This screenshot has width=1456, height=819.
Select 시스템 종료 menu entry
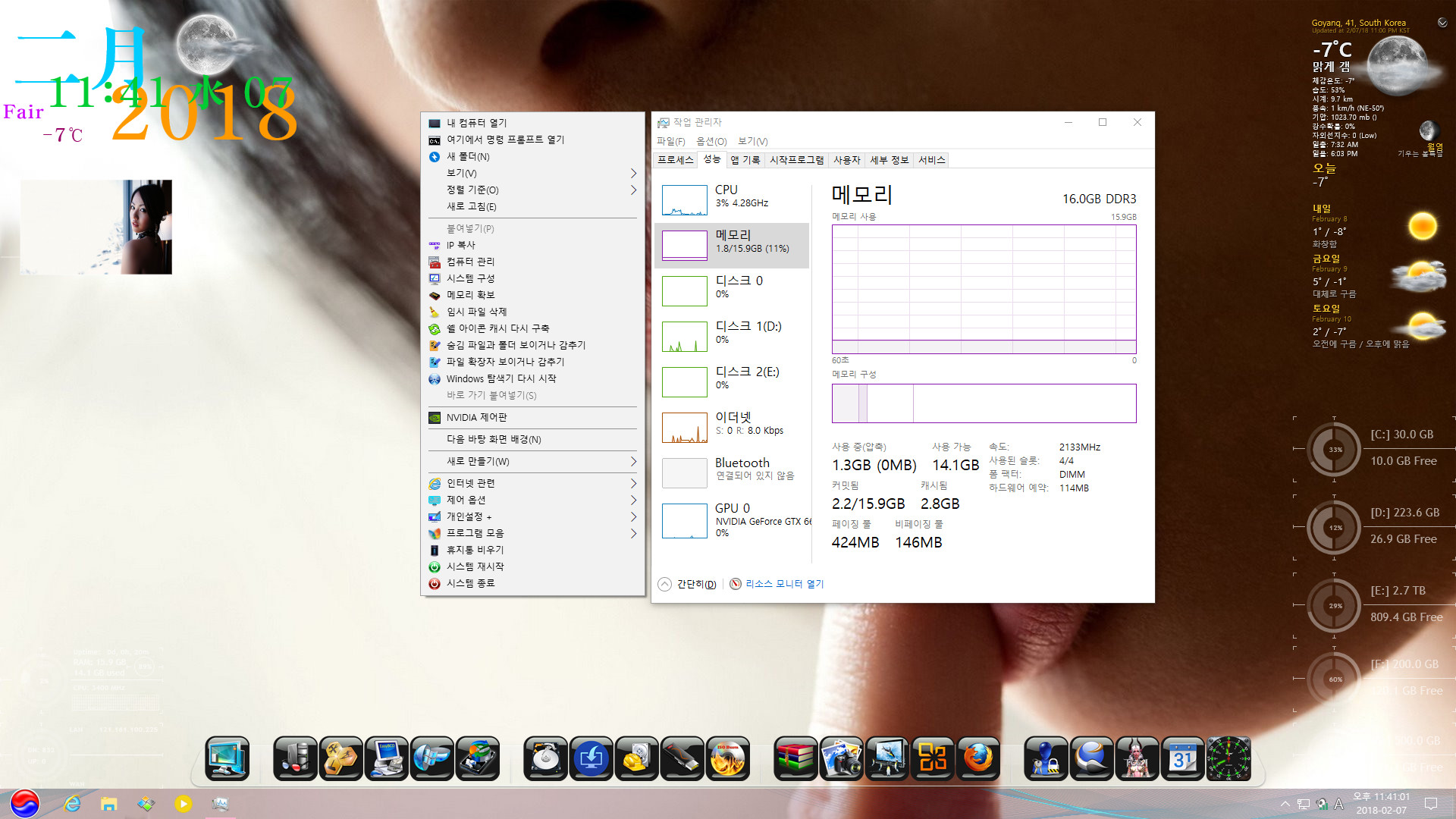pyautogui.click(x=532, y=584)
